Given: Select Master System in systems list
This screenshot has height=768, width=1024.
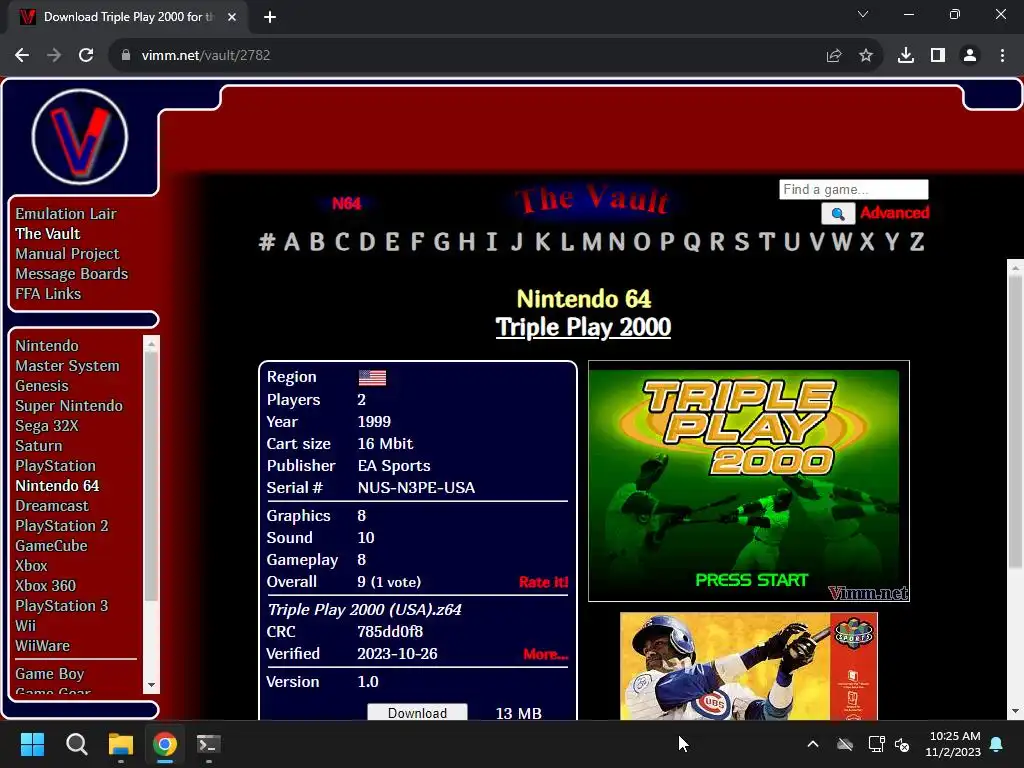Looking at the screenshot, I should coord(67,366).
